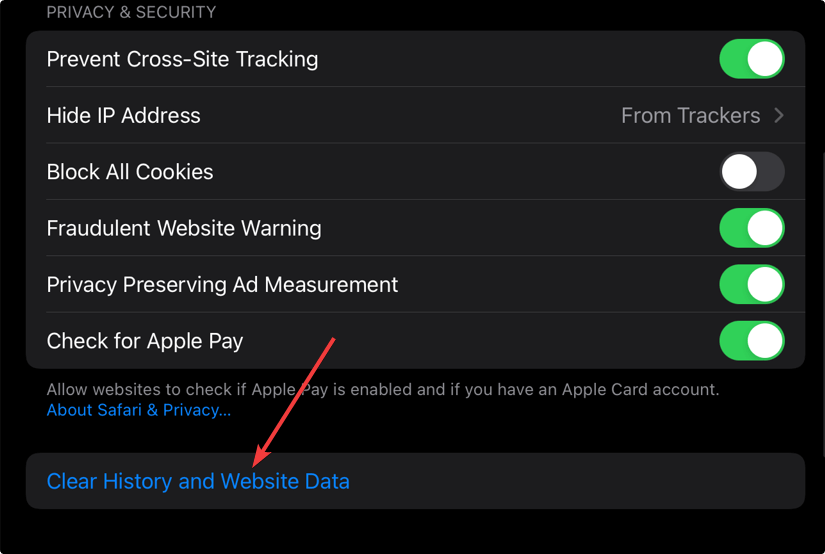Click the Privacy & Security section header
Screen dimensions: 825x554
(x=131, y=12)
